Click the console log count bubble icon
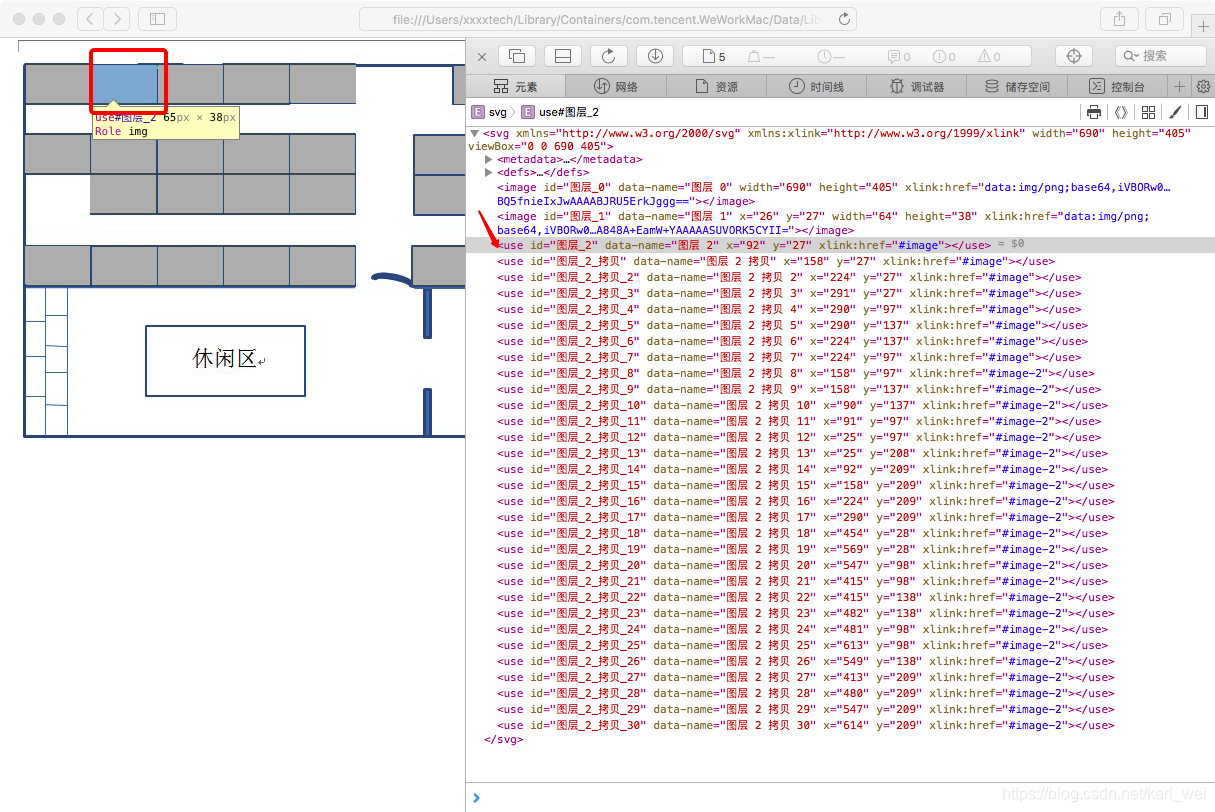Screen dimensions: 1215x812 tap(900, 56)
